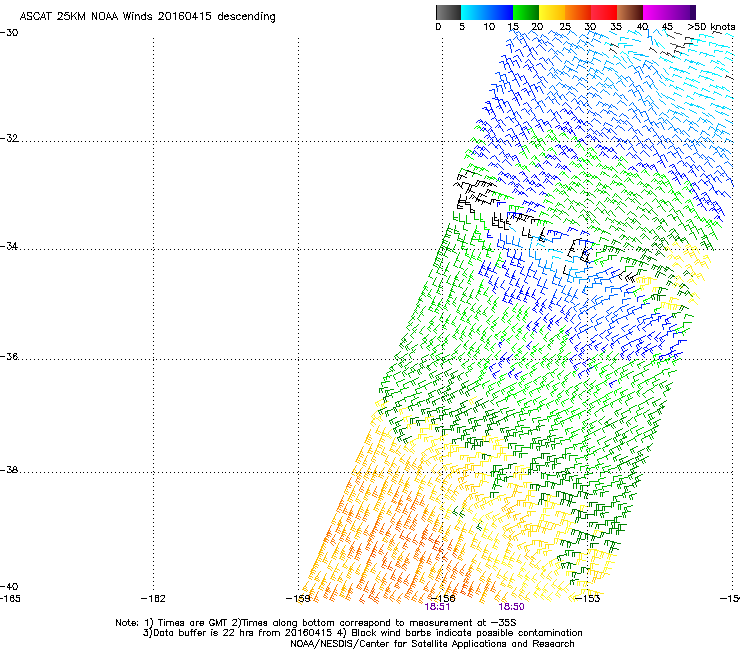Click the note line 'Times are GMT'

click(x=193, y=623)
